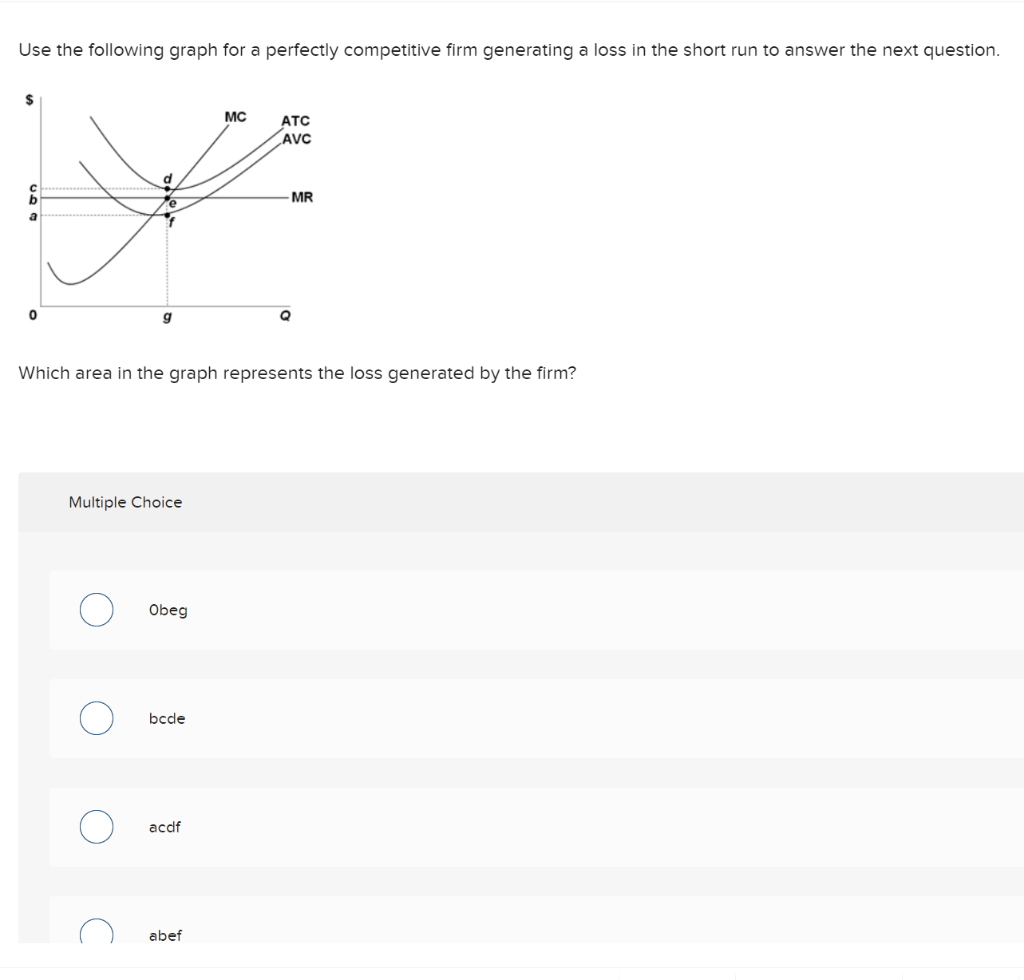Select the radio button for acdf

(x=96, y=827)
